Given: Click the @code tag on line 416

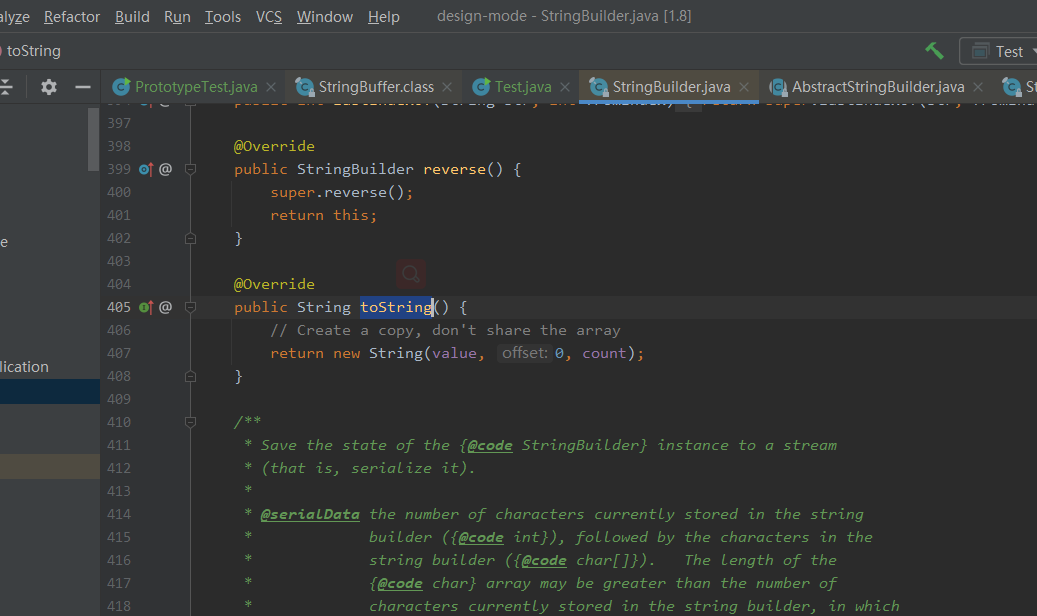Looking at the screenshot, I should tap(544, 560).
